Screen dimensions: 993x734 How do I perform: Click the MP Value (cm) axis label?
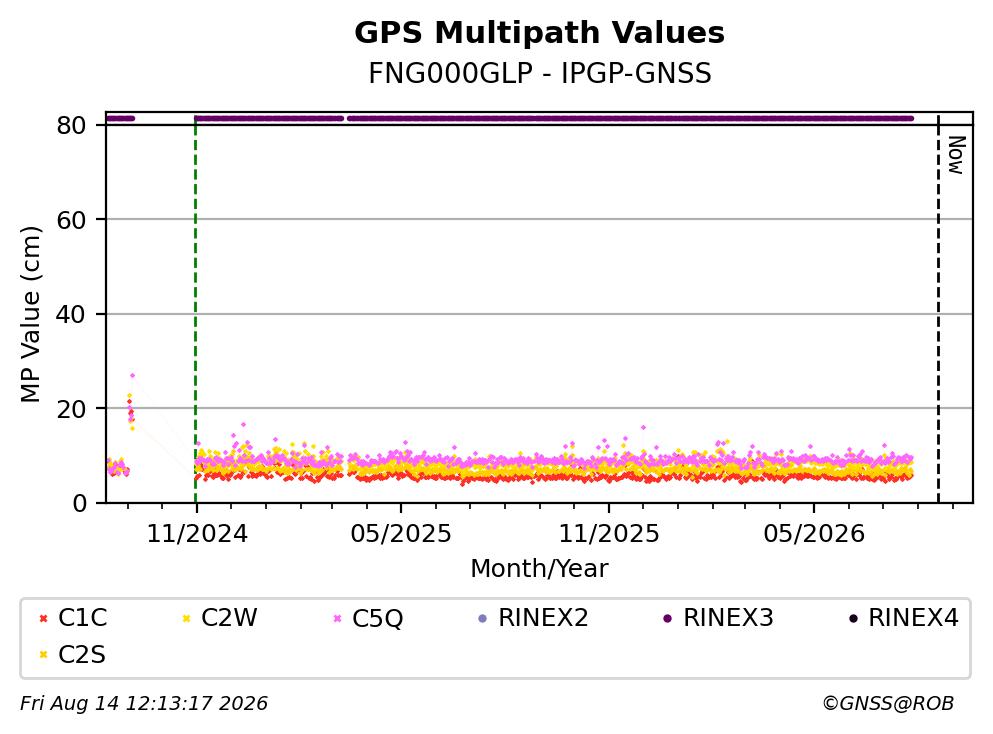[x=30, y=314]
